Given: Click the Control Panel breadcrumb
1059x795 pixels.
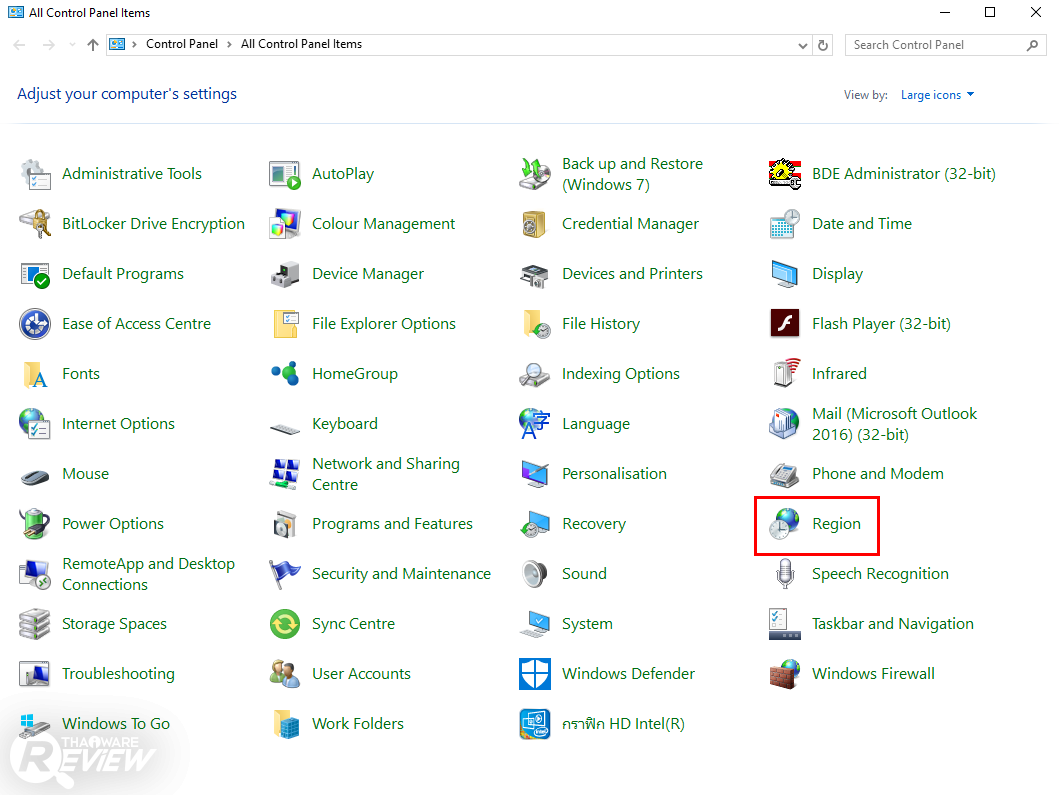Looking at the screenshot, I should coord(181,44).
